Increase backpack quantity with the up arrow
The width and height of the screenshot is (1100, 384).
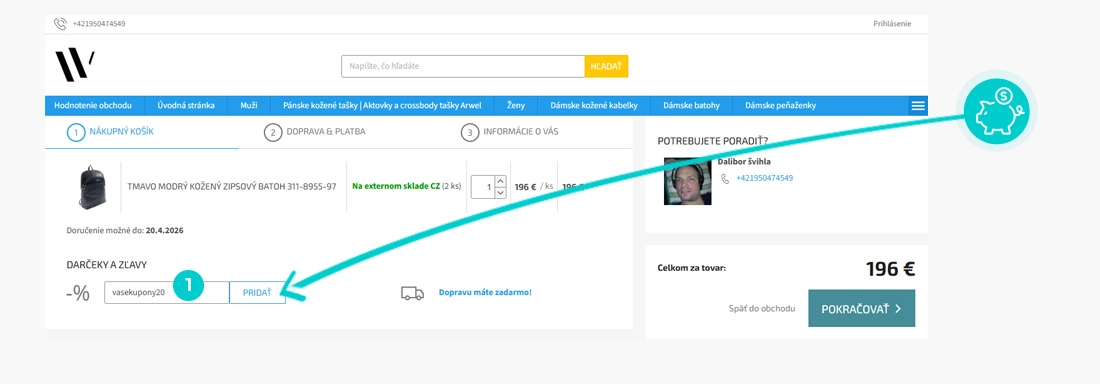(x=500, y=181)
